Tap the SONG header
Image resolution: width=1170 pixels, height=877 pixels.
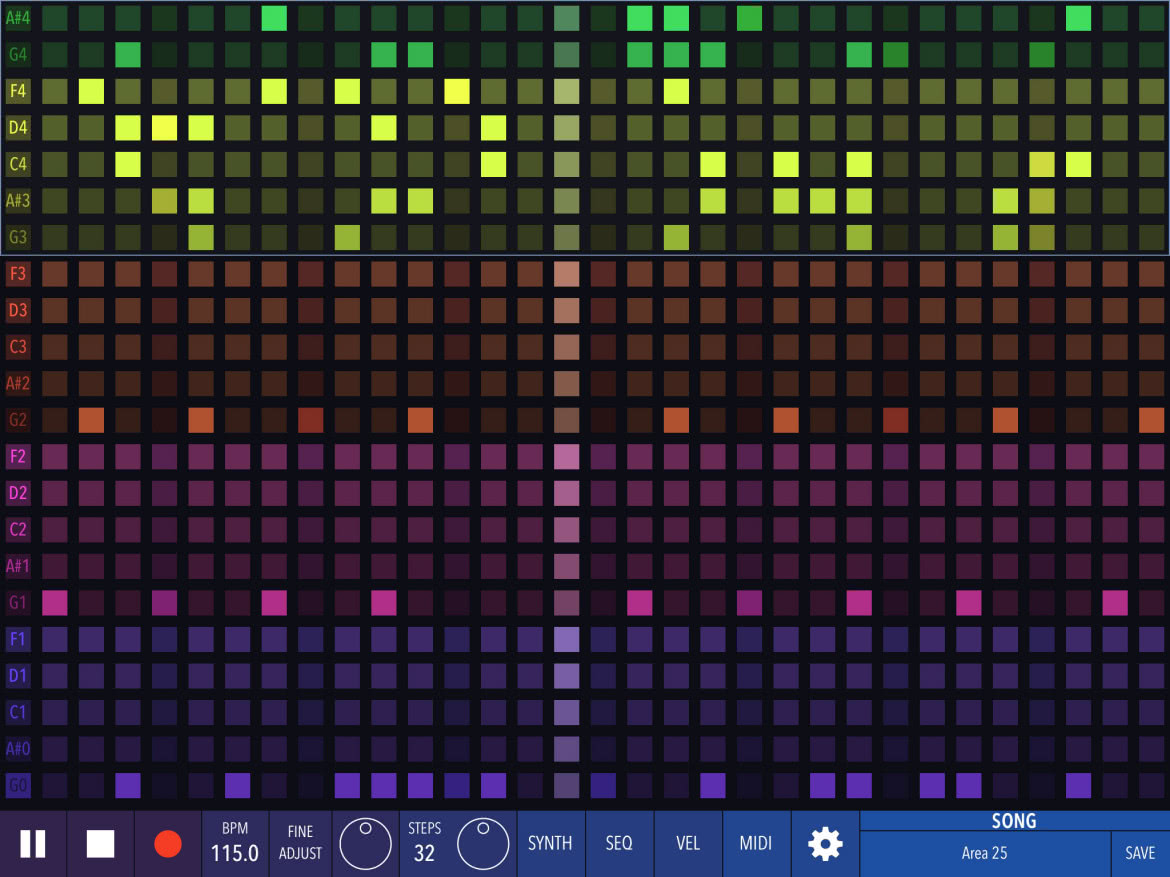click(x=1014, y=821)
